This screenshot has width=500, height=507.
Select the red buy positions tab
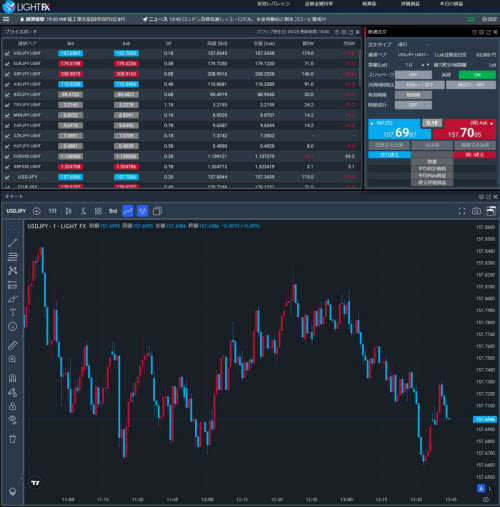(x=475, y=155)
